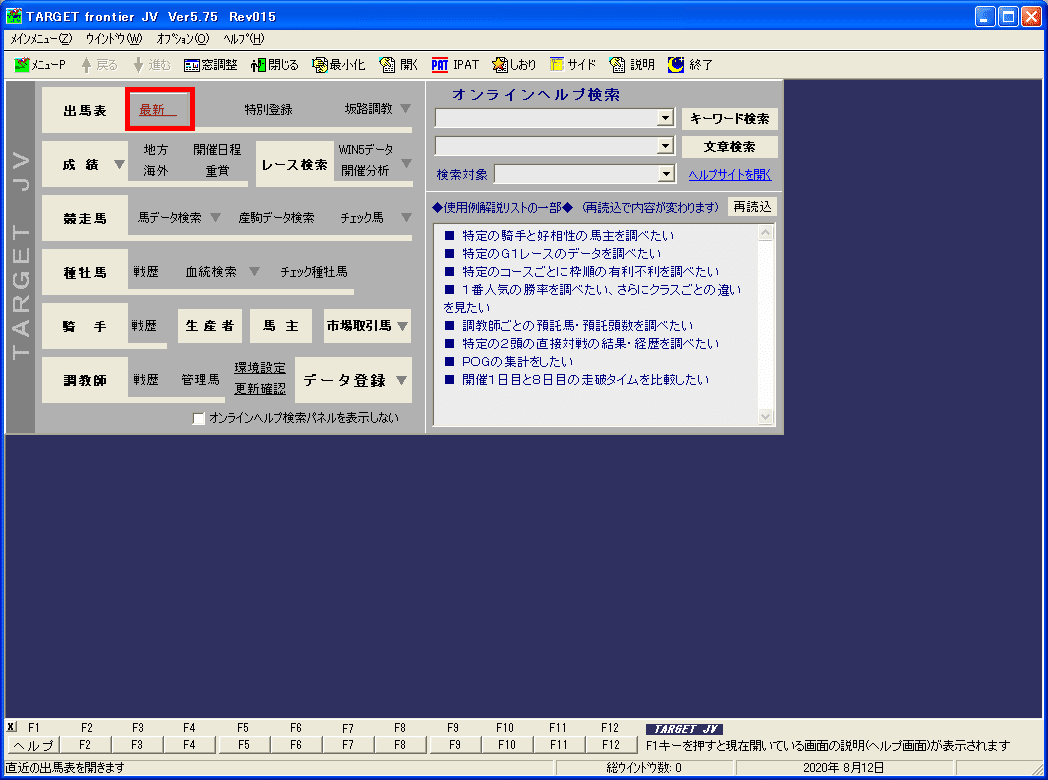Click 種牡馬 button
1048x780 pixels.
[x=85, y=273]
